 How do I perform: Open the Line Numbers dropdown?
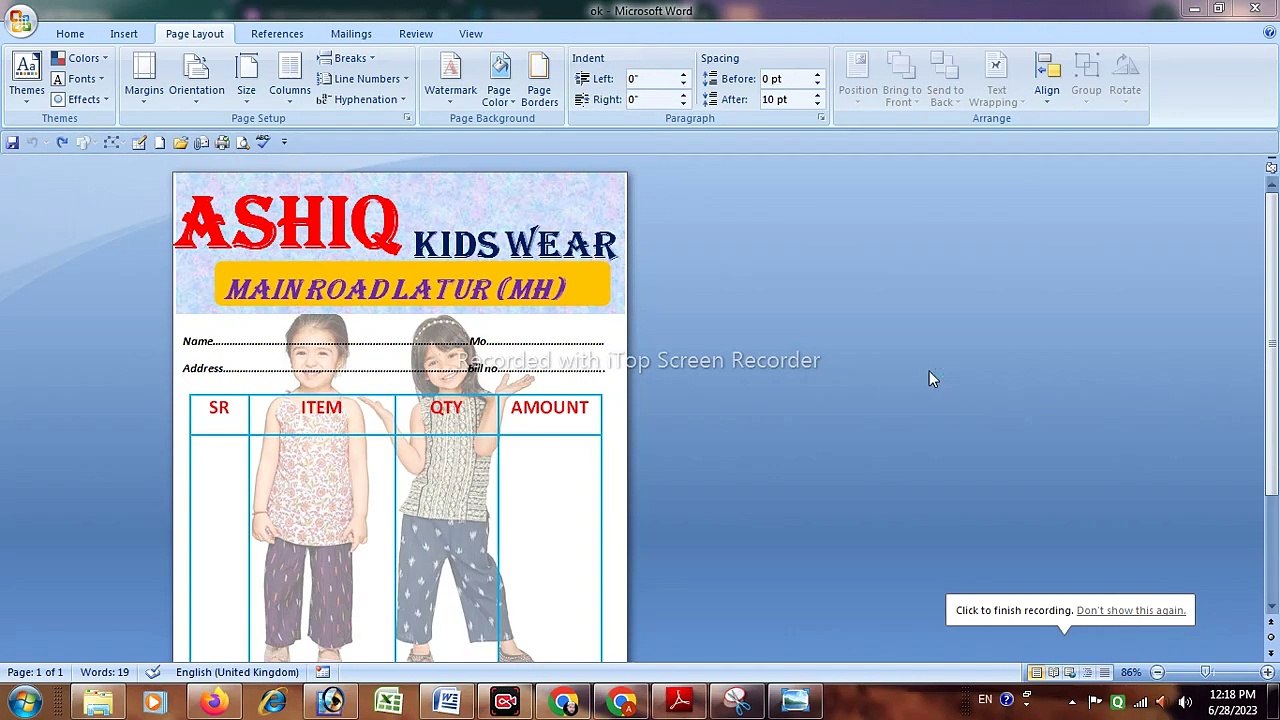[363, 79]
